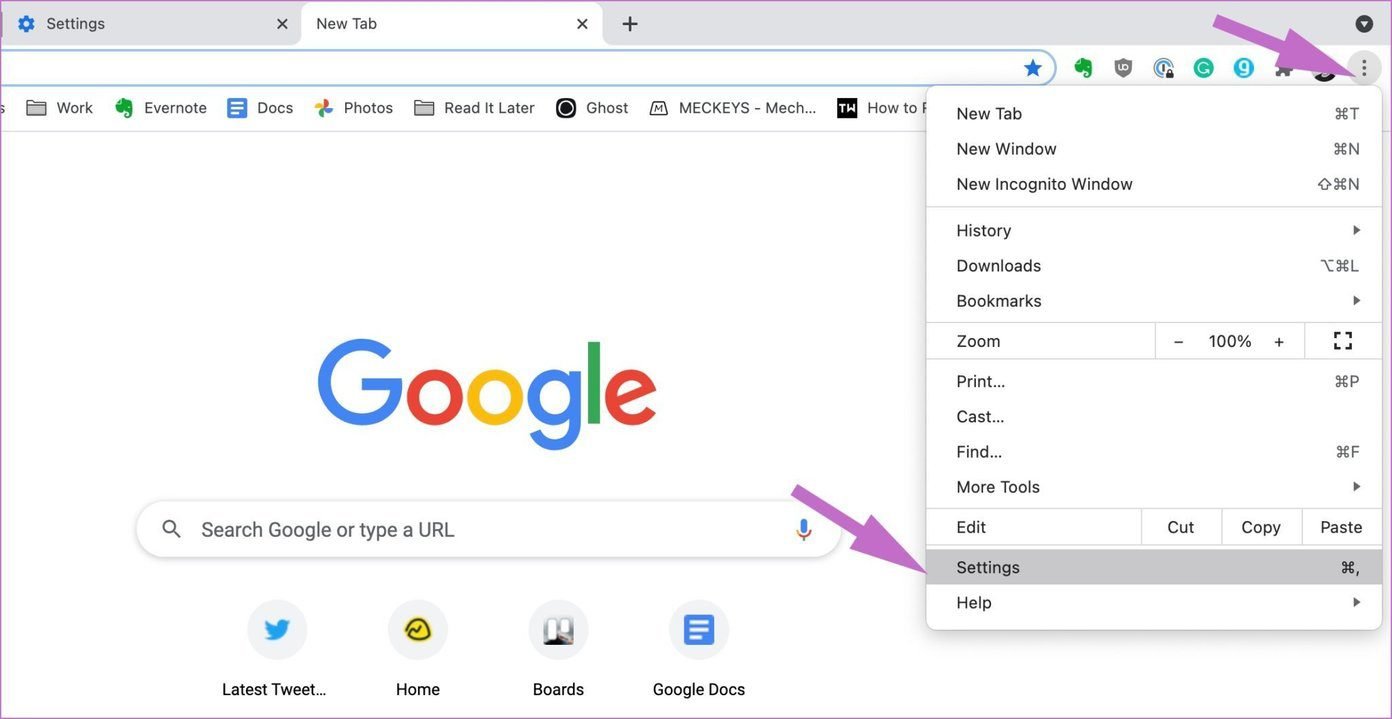1392x719 pixels.
Task: Open the Ghost bookmark
Action: click(x=592, y=108)
